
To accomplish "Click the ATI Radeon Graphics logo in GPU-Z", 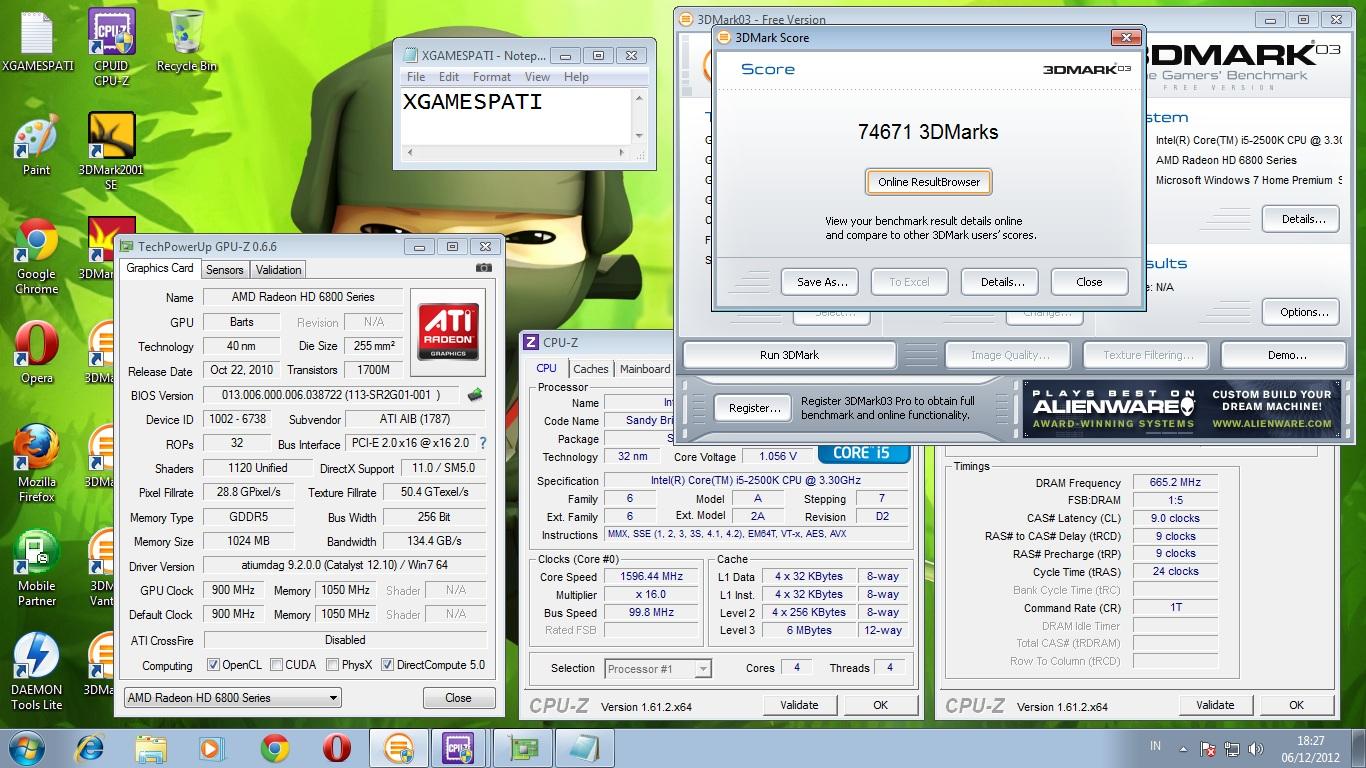I will (x=447, y=331).
